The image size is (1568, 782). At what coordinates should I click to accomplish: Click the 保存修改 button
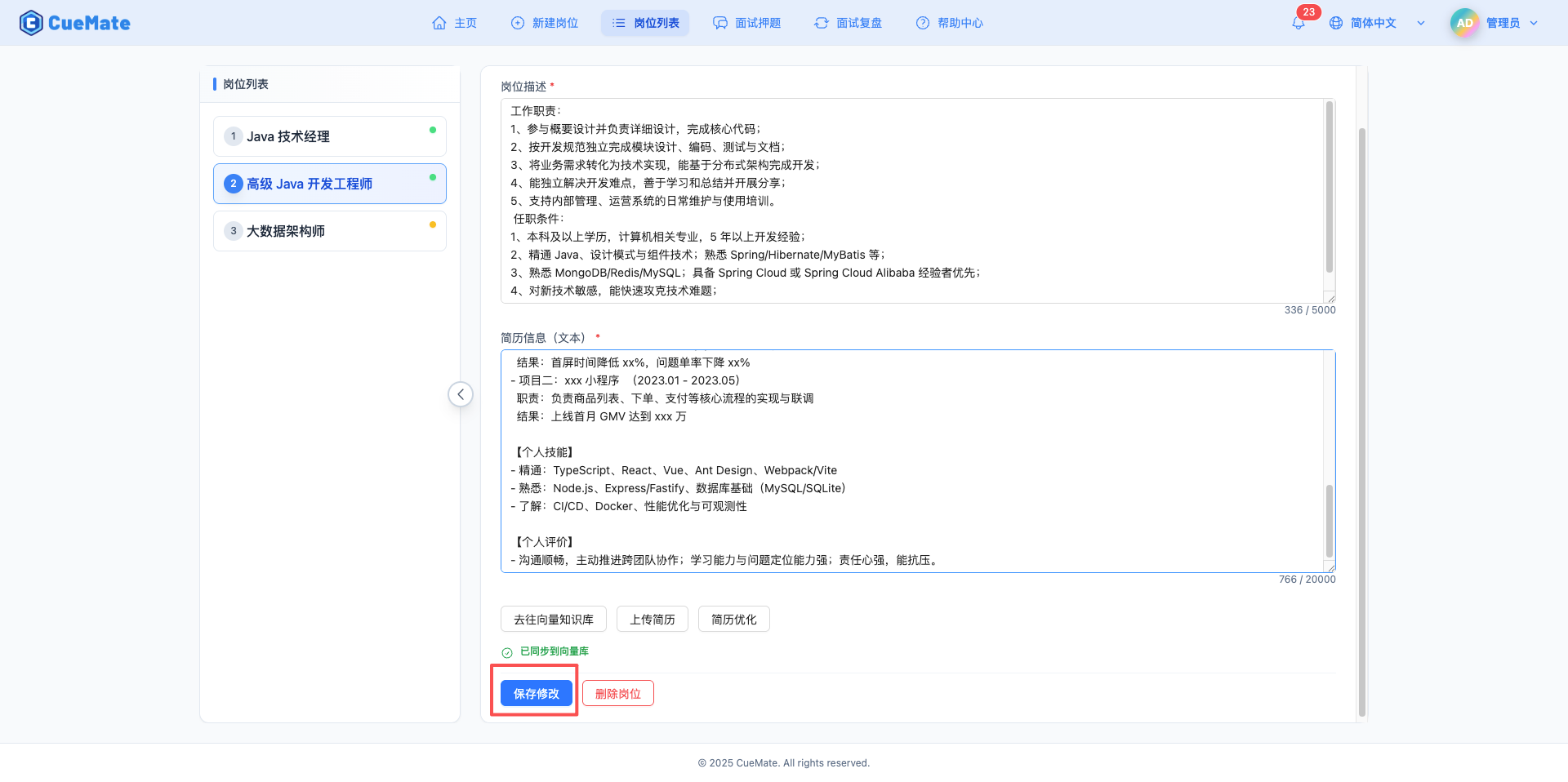[536, 693]
